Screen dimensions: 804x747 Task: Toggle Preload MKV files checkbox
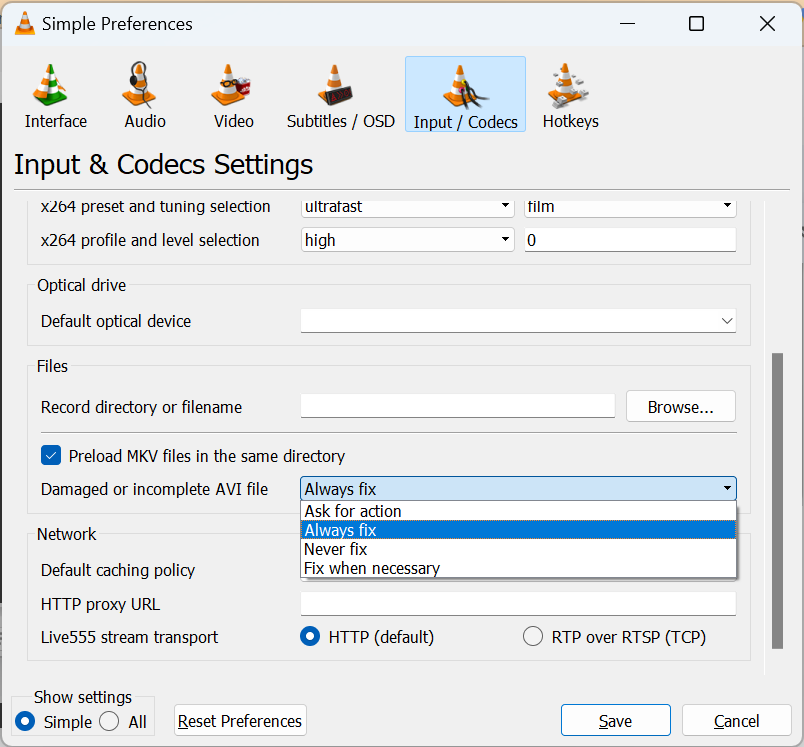[x=51, y=456]
